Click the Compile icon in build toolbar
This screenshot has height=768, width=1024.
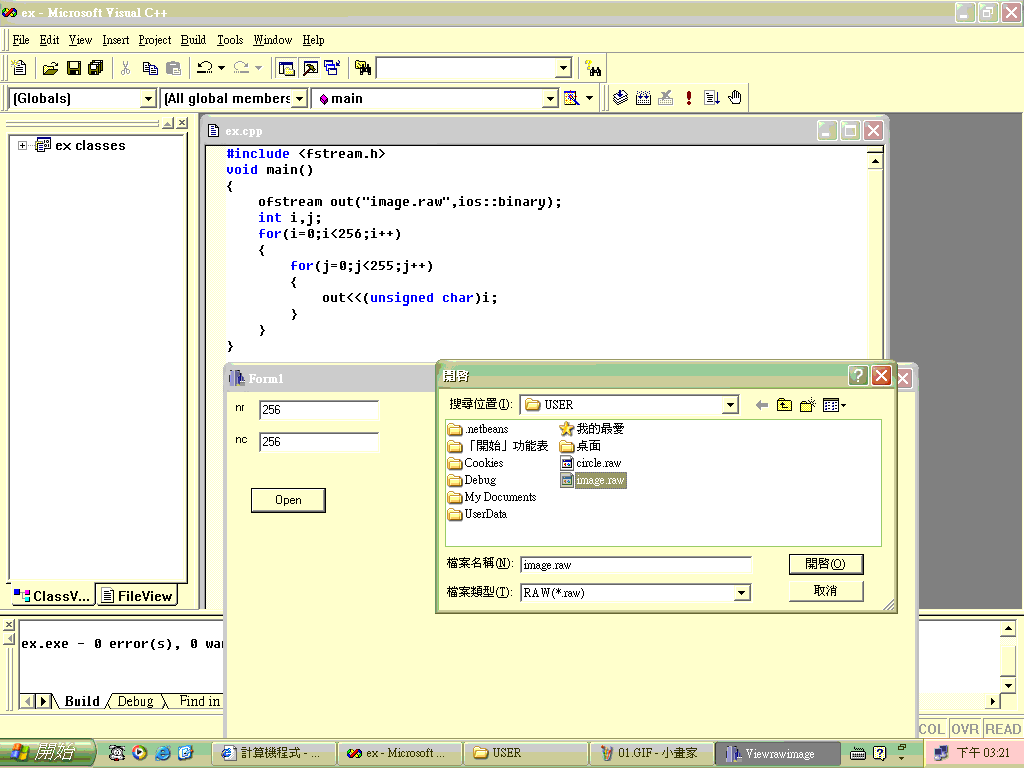point(620,98)
